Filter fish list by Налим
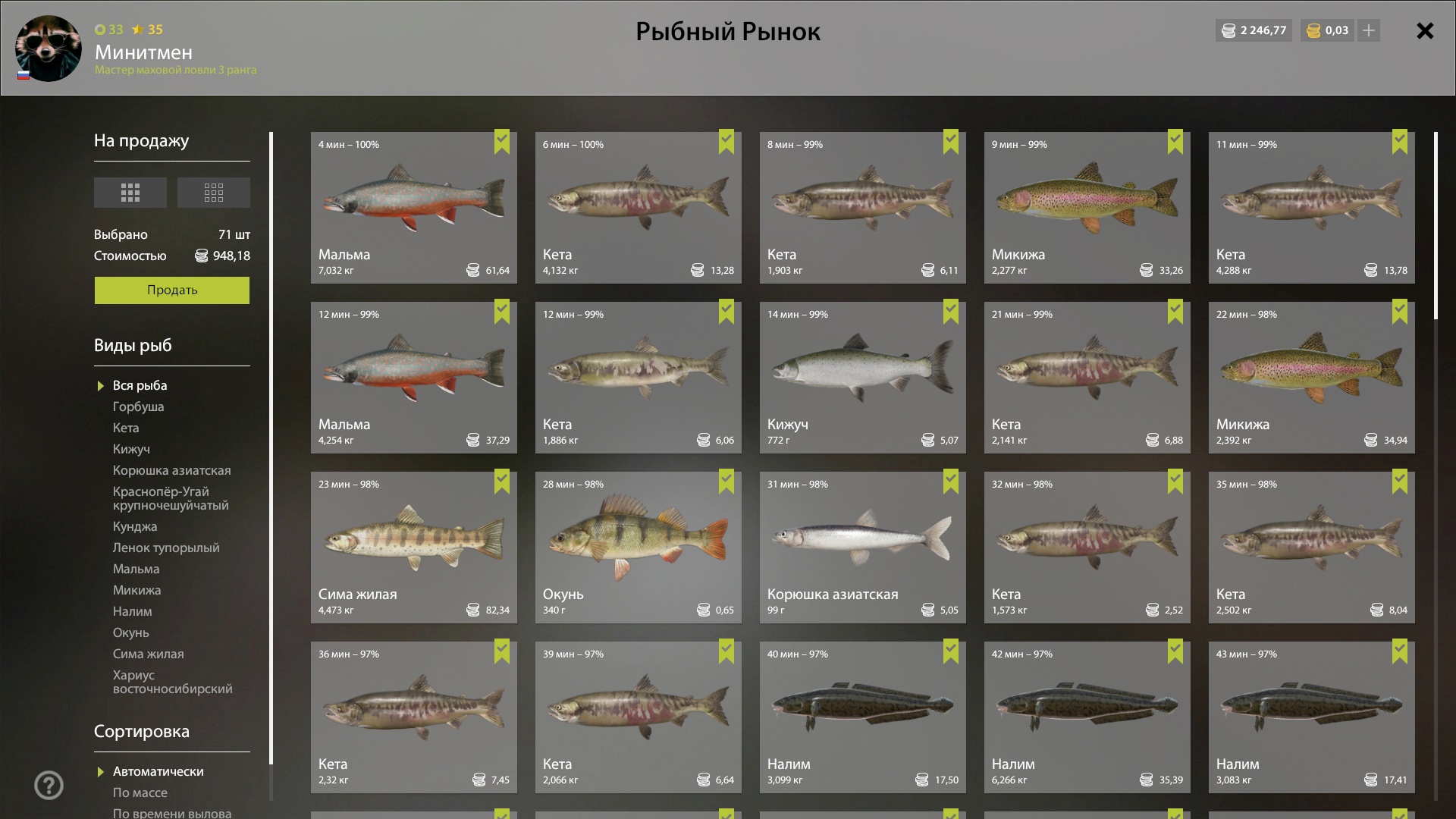1456x819 pixels. [x=133, y=611]
